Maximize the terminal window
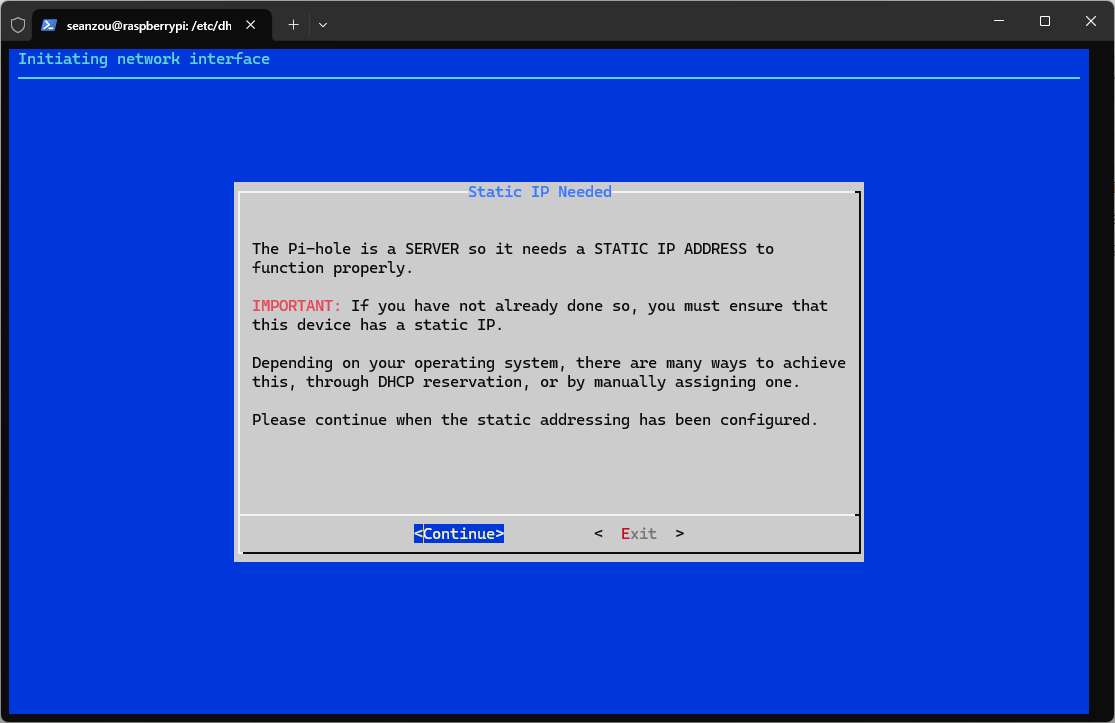 (x=1045, y=21)
